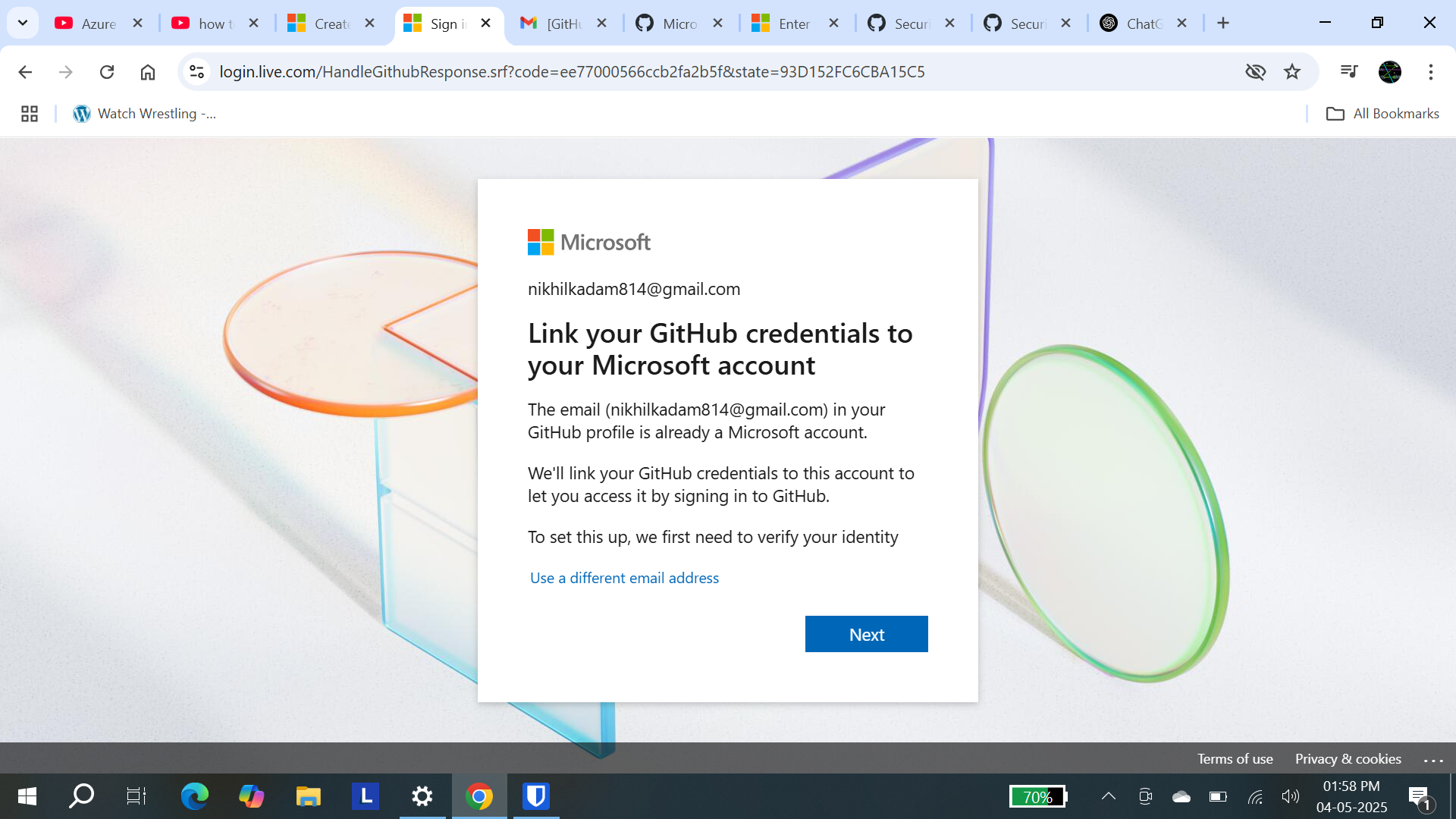The height and width of the screenshot is (819, 1456).
Task: Click third-party cookies blocked eye icon
Action: [x=1255, y=72]
